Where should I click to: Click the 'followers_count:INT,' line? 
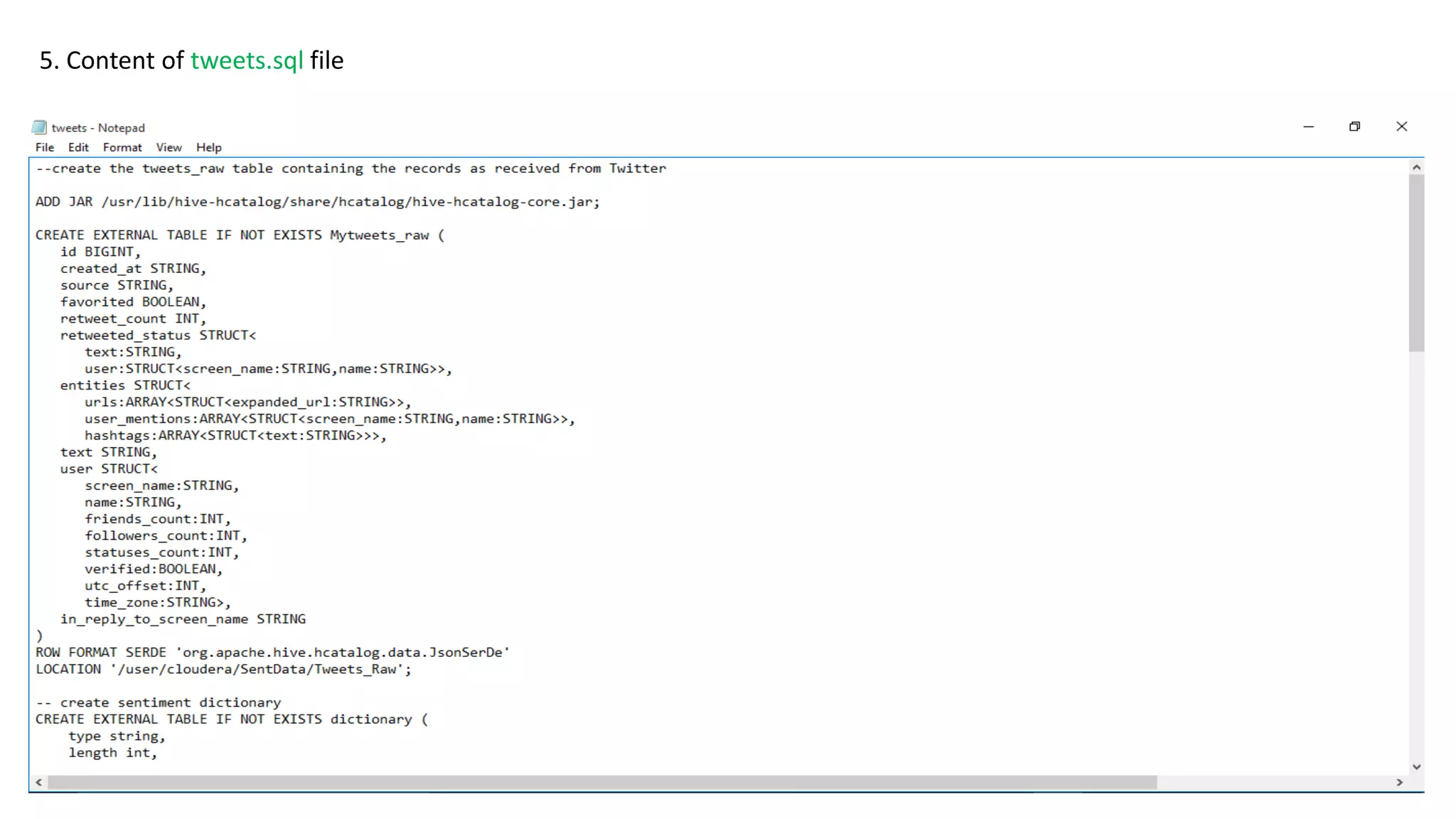point(166,536)
